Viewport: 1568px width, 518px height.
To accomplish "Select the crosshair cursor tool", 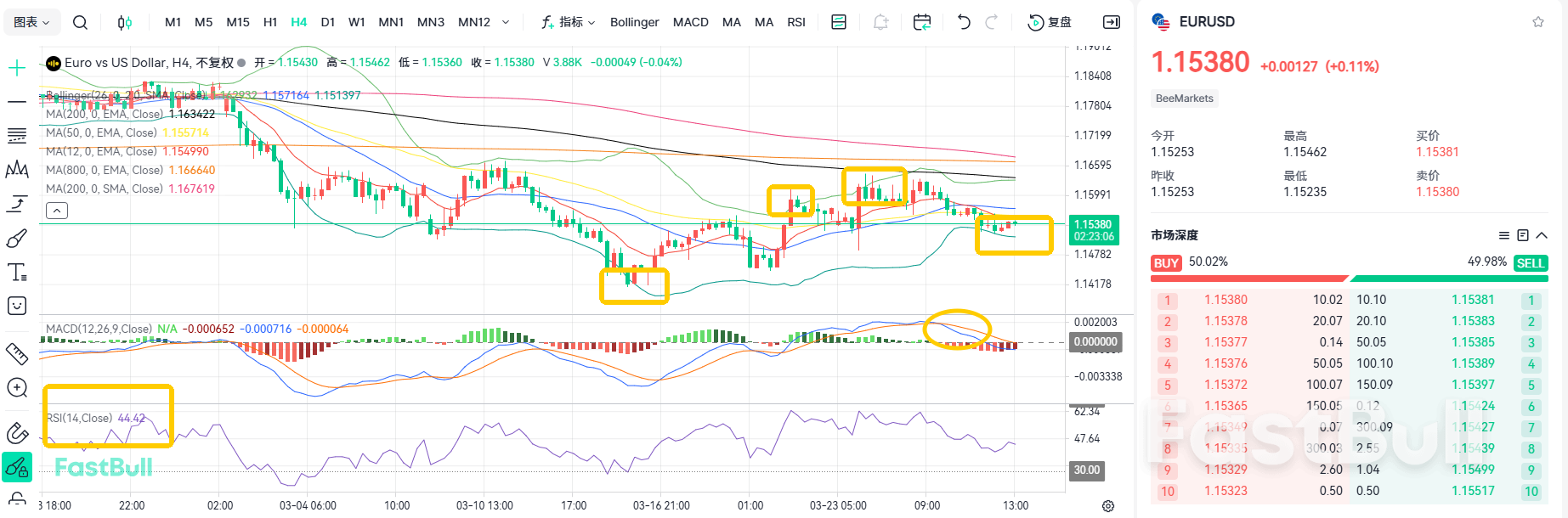I will 17,68.
